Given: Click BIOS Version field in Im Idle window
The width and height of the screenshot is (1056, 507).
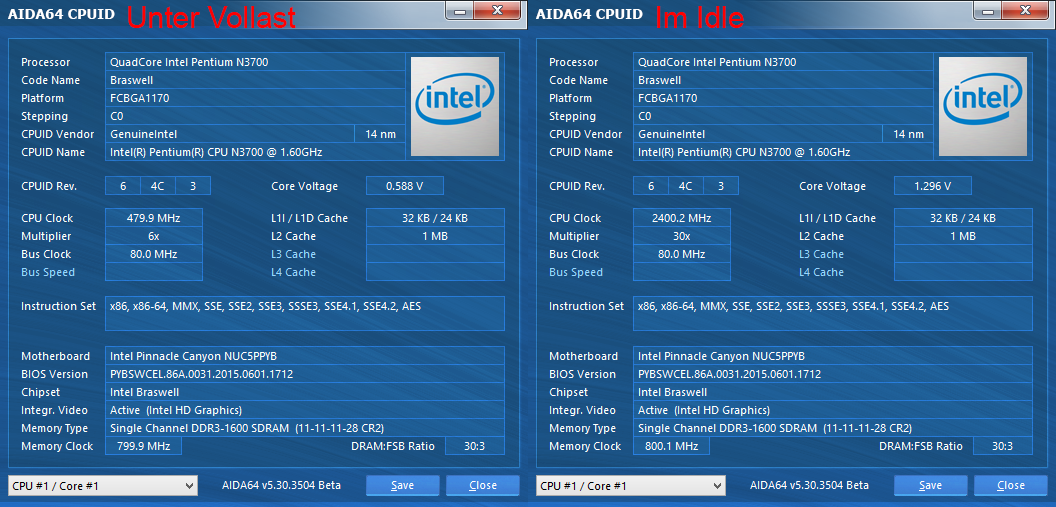Looking at the screenshot, I should tap(833, 374).
